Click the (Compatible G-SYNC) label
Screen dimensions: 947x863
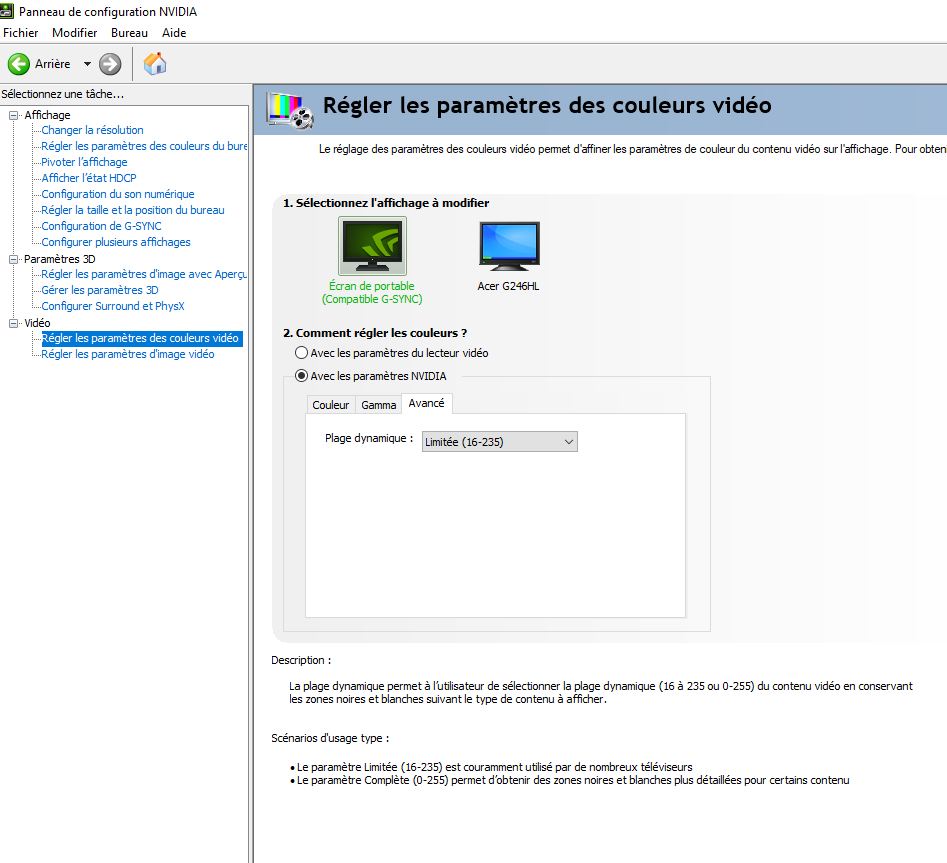(x=372, y=300)
